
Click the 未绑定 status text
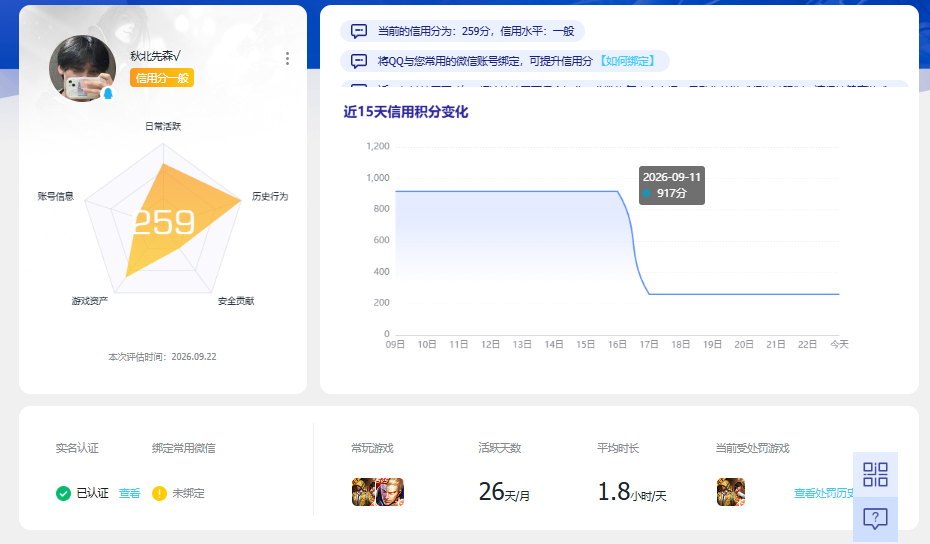pyautogui.click(x=188, y=494)
